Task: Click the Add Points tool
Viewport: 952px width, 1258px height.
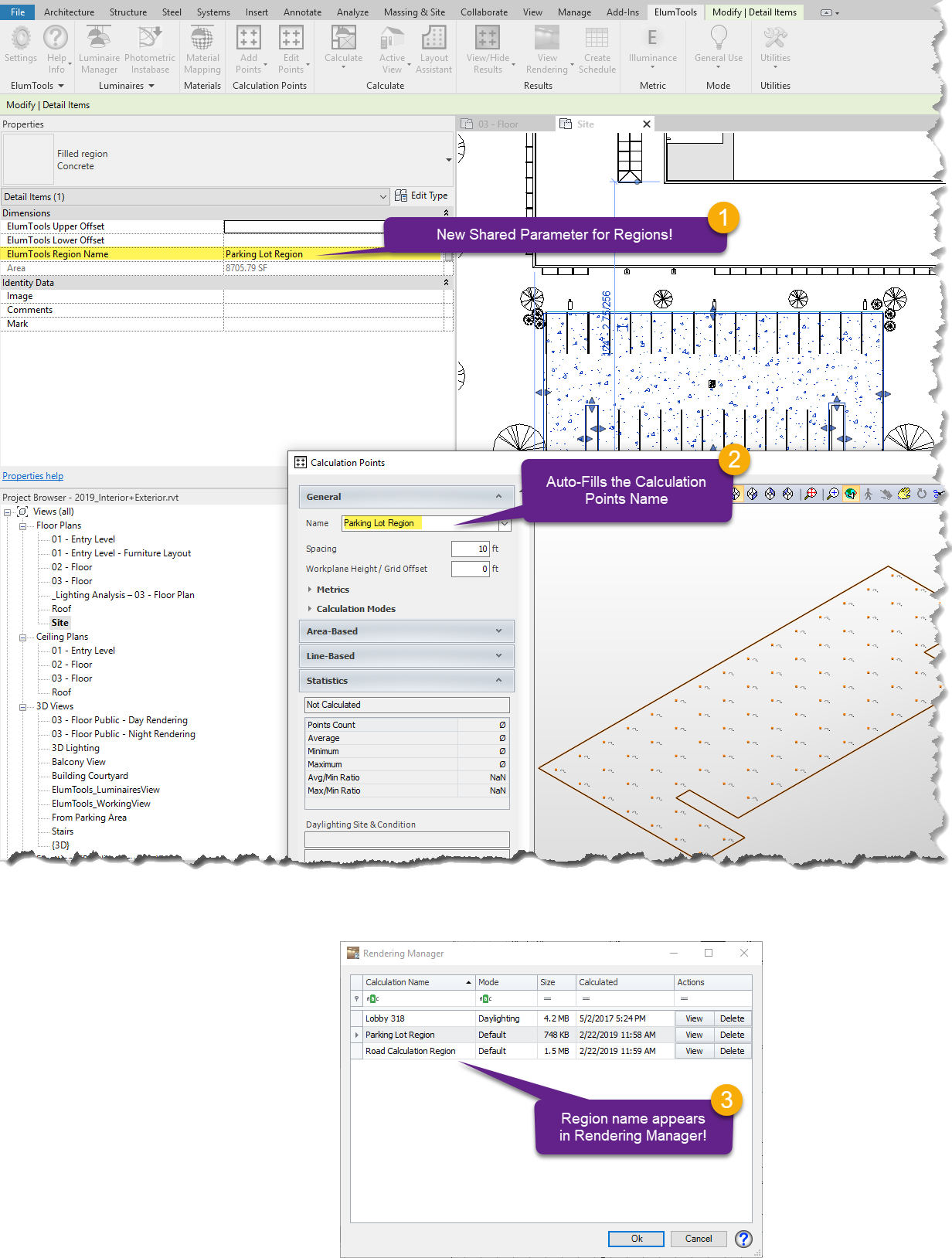Action: click(249, 49)
